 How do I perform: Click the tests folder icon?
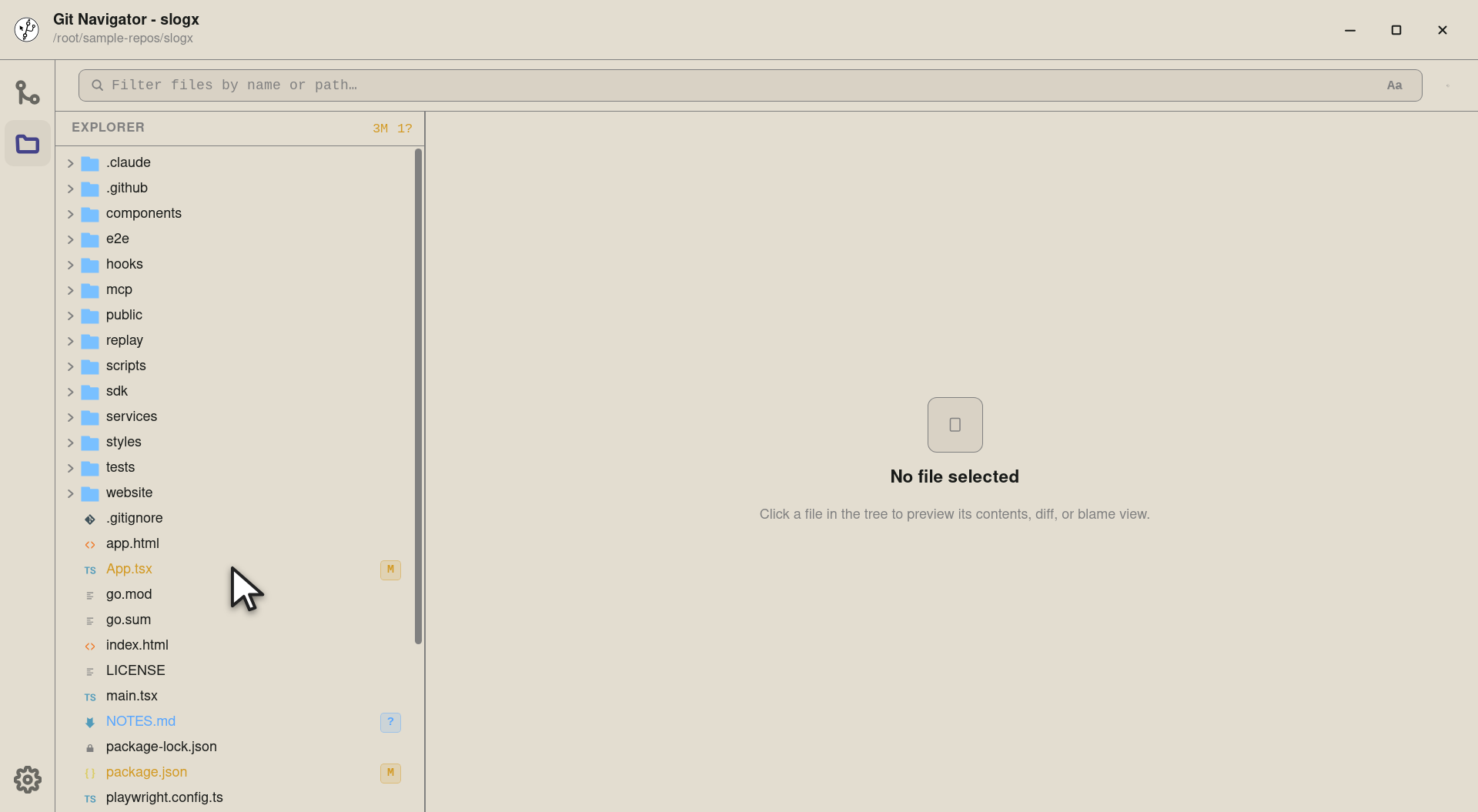(90, 468)
